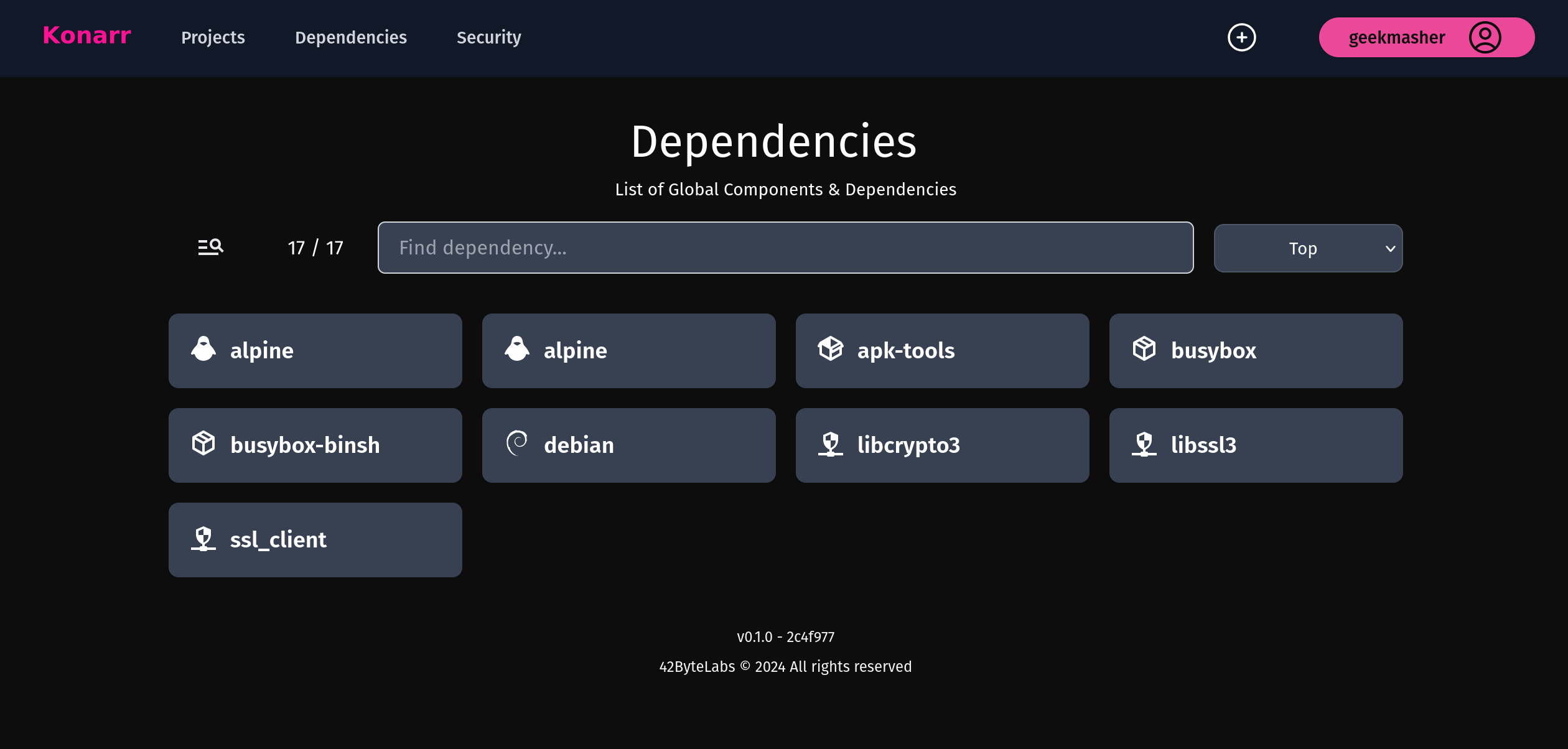Select the library icon beside libssl3

(1144, 445)
